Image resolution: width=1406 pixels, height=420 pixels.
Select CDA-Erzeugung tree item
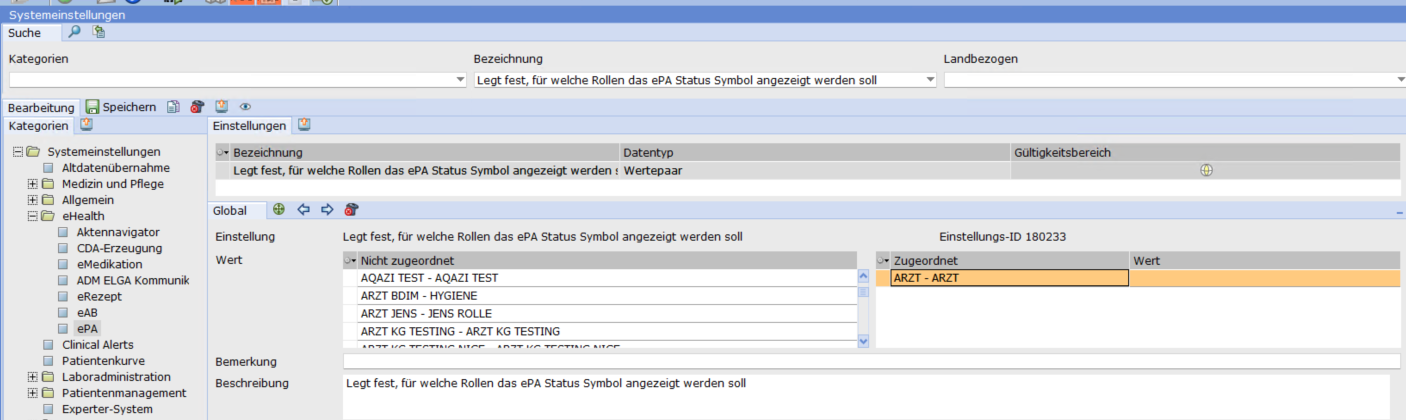coord(119,248)
